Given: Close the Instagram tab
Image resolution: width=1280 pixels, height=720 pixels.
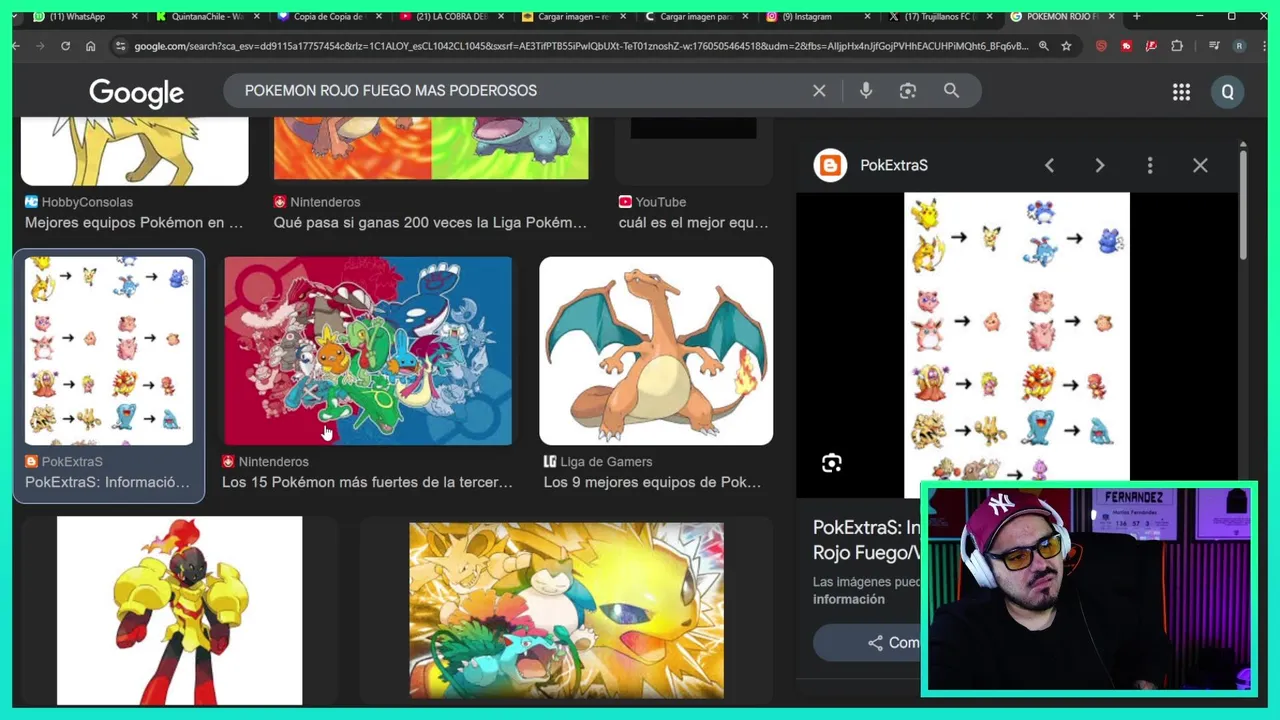Looking at the screenshot, I should click(x=867, y=17).
